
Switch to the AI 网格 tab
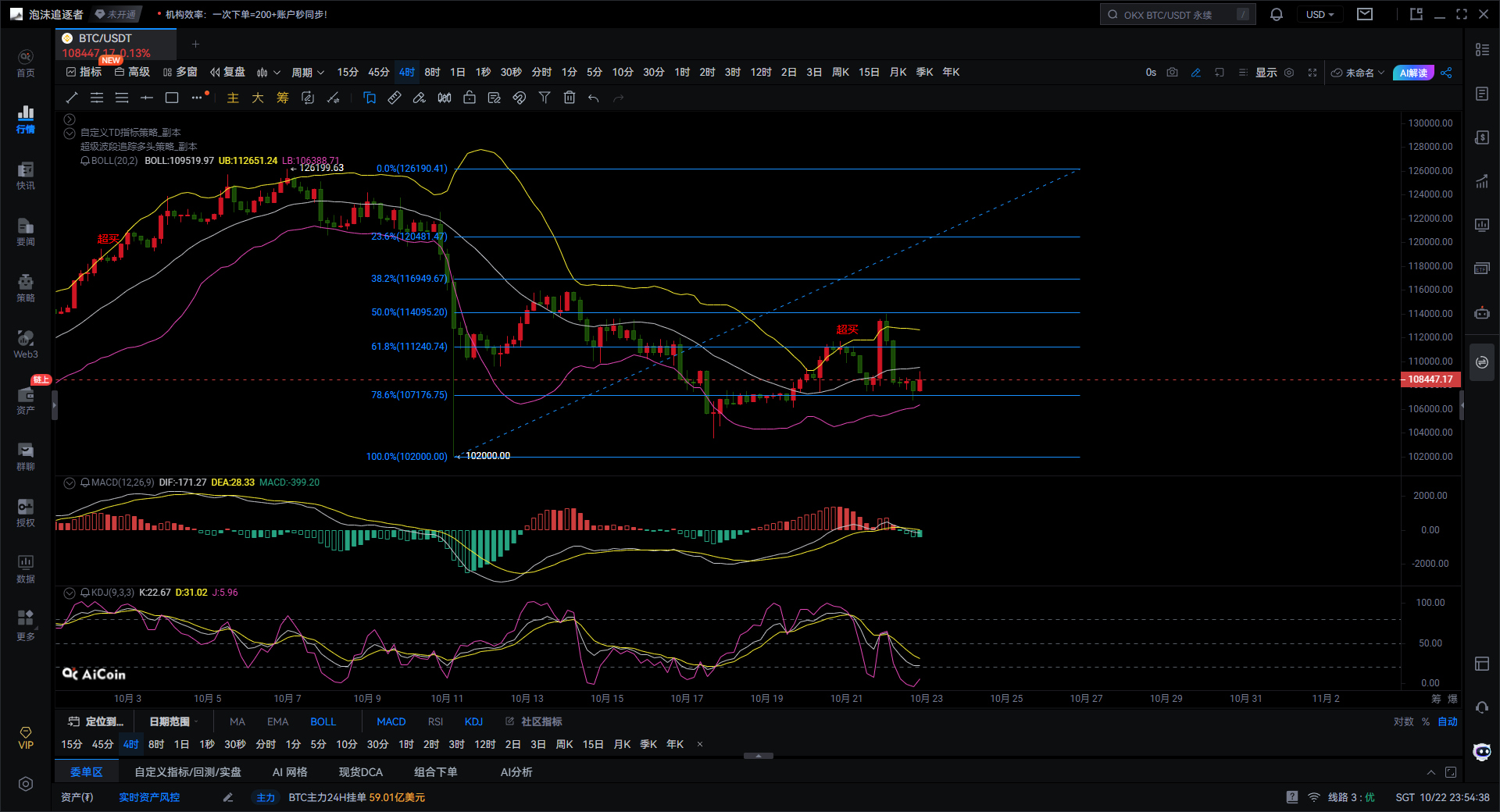(x=289, y=772)
